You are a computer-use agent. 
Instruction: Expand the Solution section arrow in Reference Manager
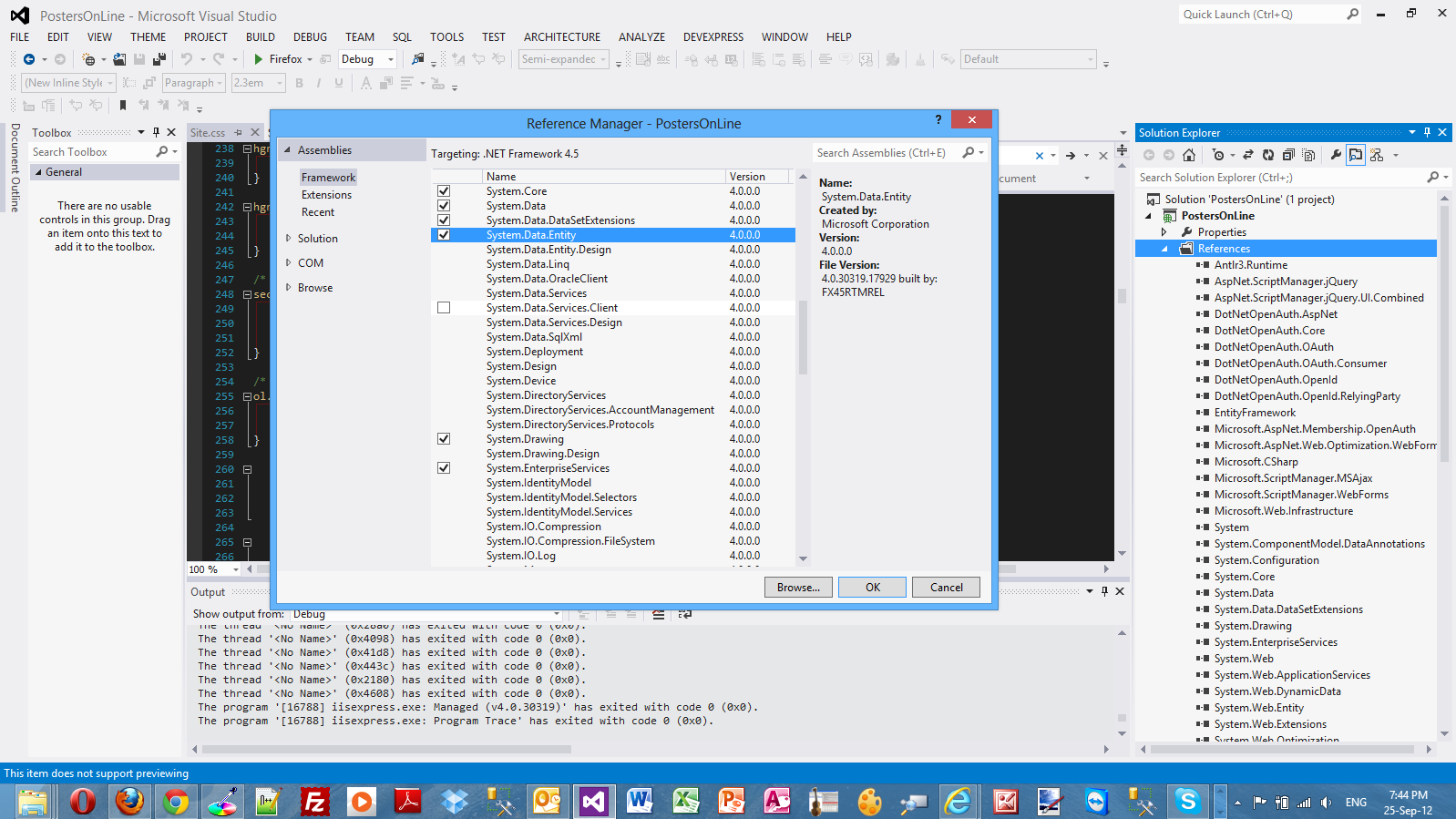[x=288, y=239]
